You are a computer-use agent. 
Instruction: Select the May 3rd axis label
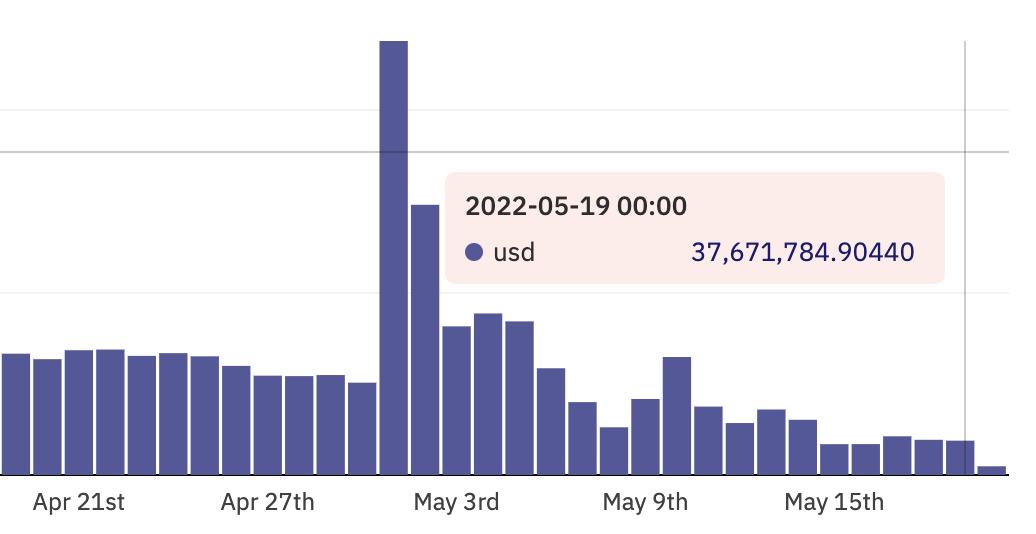click(456, 502)
